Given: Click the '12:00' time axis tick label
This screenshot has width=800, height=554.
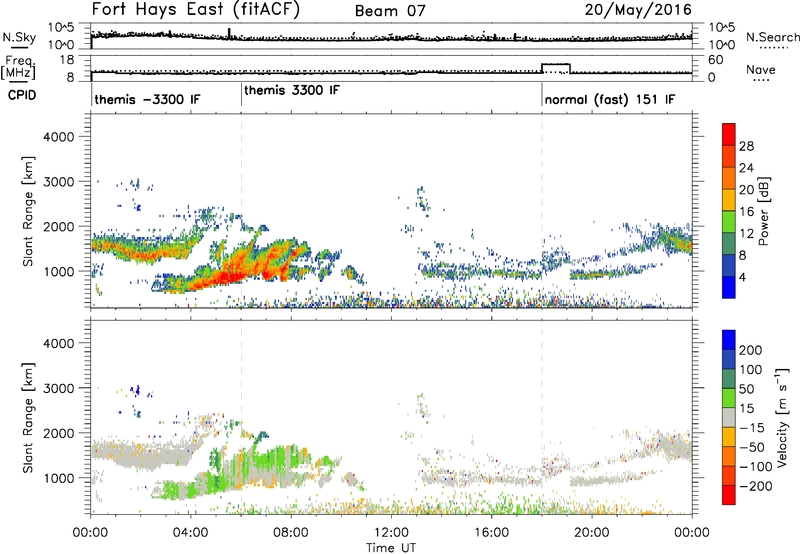Looking at the screenshot, I should point(391,533).
